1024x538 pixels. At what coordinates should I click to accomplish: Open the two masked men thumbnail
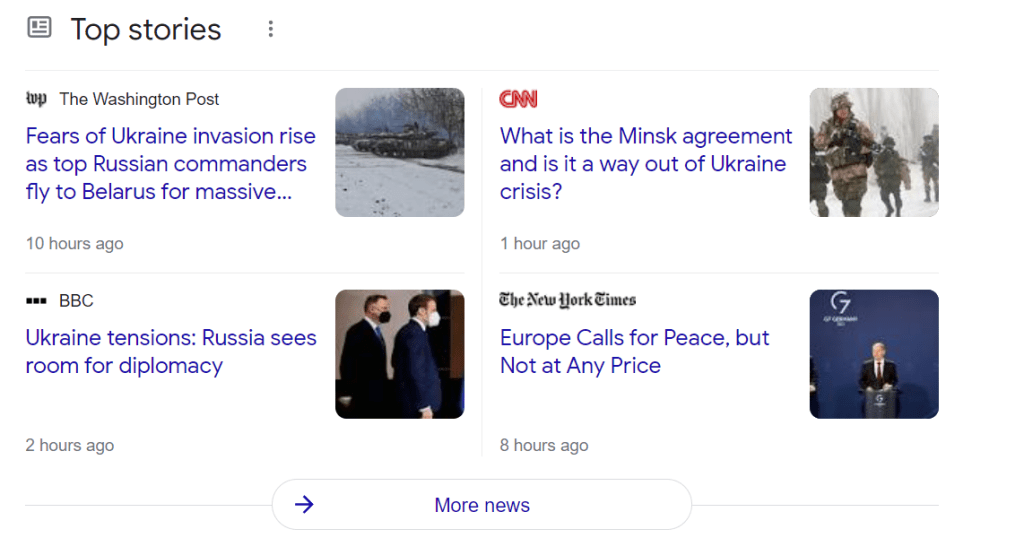click(x=399, y=354)
